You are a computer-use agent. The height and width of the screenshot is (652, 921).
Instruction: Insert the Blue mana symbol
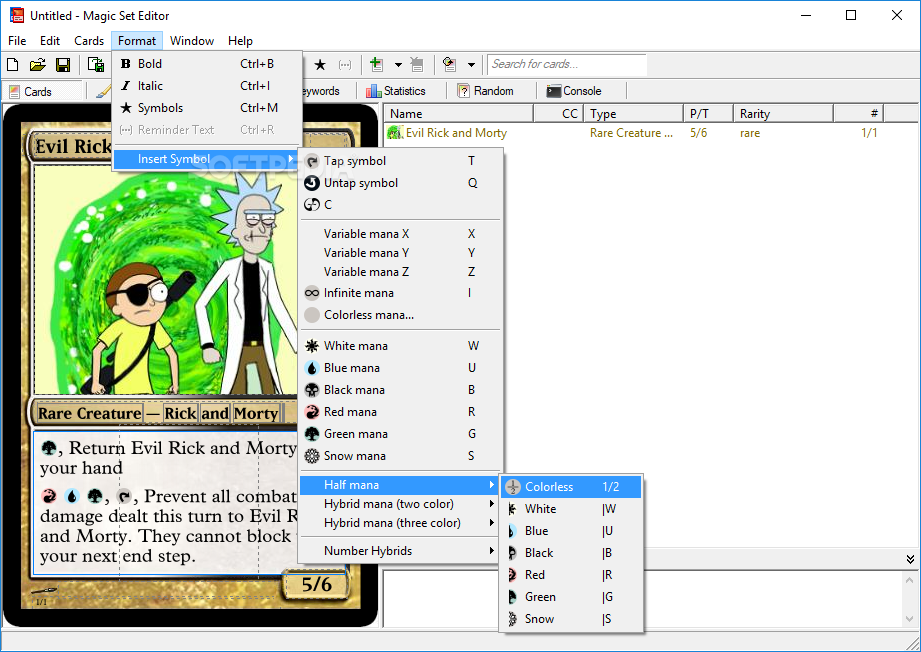pos(401,368)
